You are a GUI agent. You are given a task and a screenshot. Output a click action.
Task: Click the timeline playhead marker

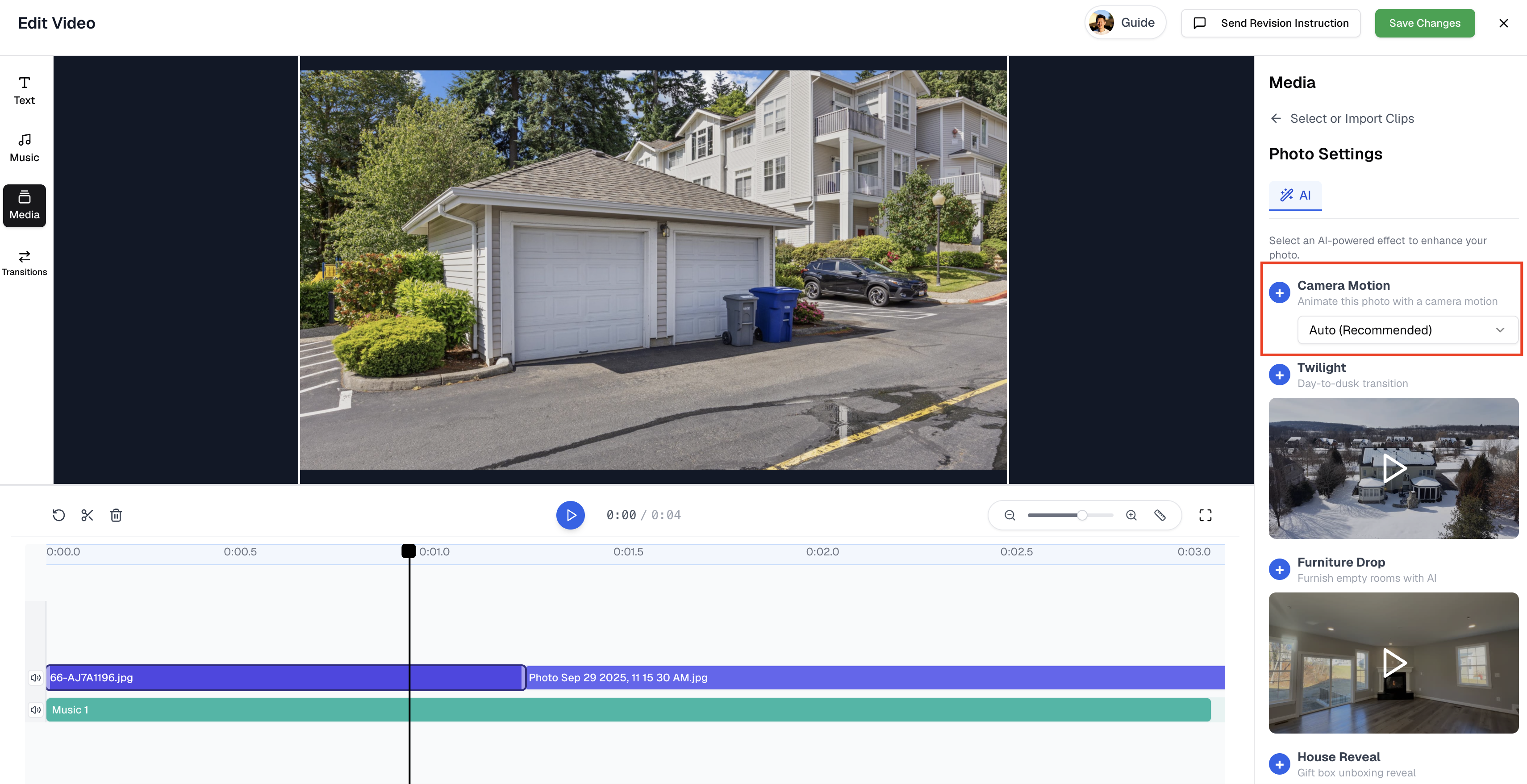409,550
